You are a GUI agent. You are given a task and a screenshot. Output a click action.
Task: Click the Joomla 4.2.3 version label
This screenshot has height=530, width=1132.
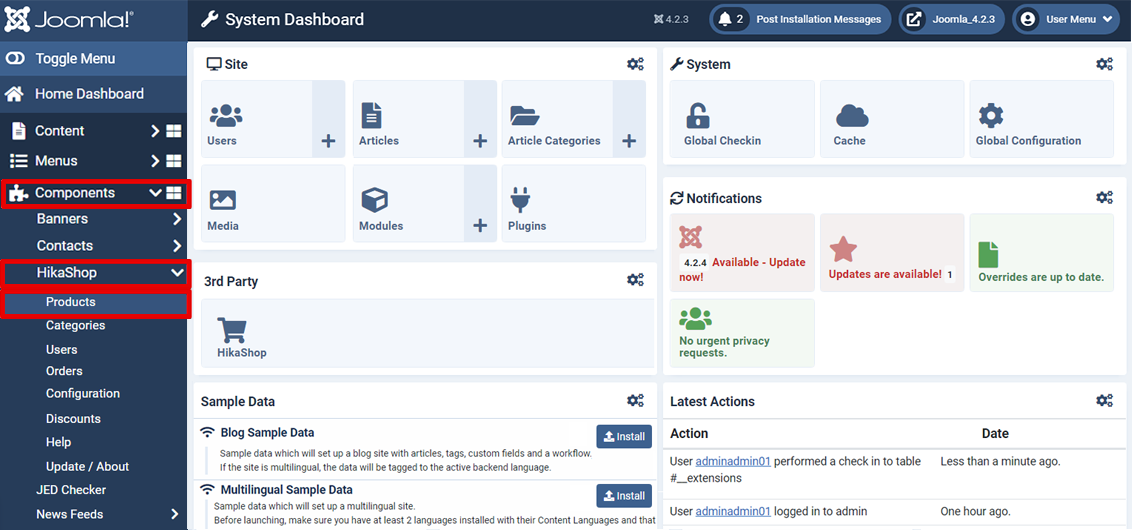[671, 19]
